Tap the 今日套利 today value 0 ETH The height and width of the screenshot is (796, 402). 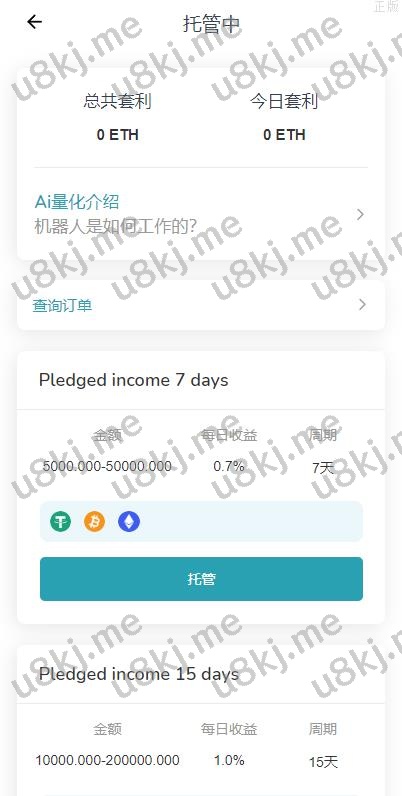pyautogui.click(x=284, y=135)
